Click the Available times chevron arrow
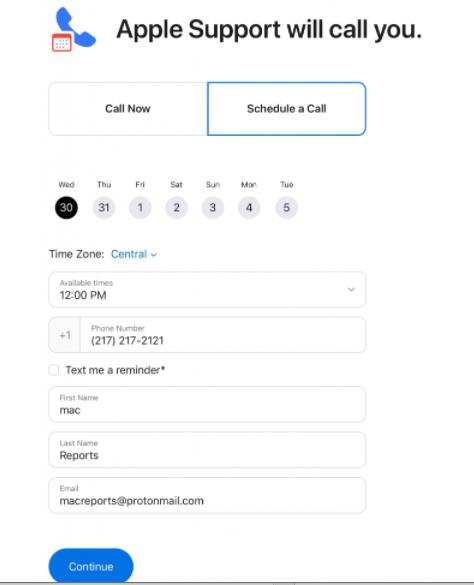This screenshot has width=474, height=585. coord(351,290)
